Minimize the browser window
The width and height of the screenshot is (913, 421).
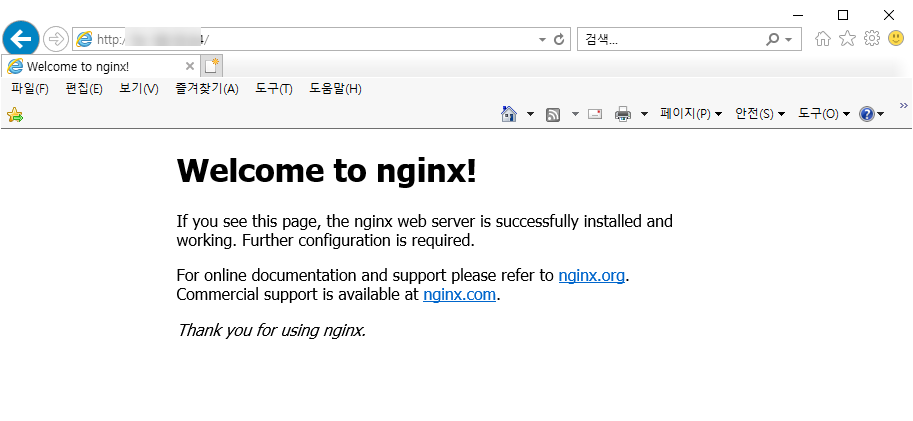point(798,15)
